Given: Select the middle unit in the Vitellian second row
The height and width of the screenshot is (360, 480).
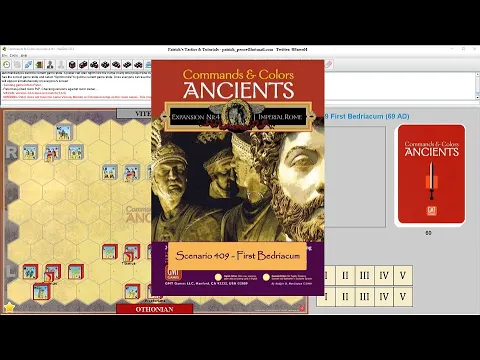Looking at the screenshot, I should click(53, 153).
